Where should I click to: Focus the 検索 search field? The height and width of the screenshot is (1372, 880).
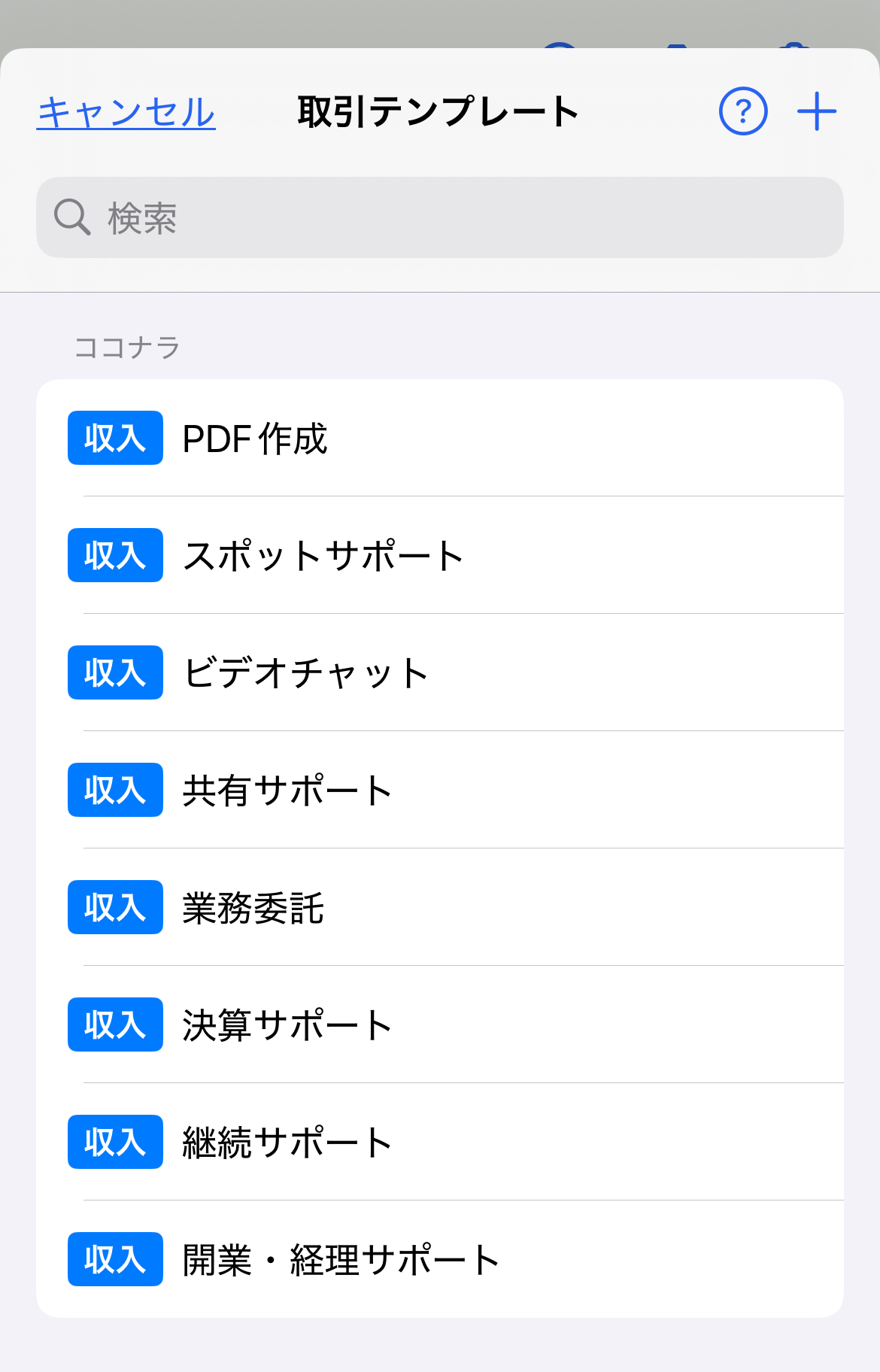[x=451, y=217]
